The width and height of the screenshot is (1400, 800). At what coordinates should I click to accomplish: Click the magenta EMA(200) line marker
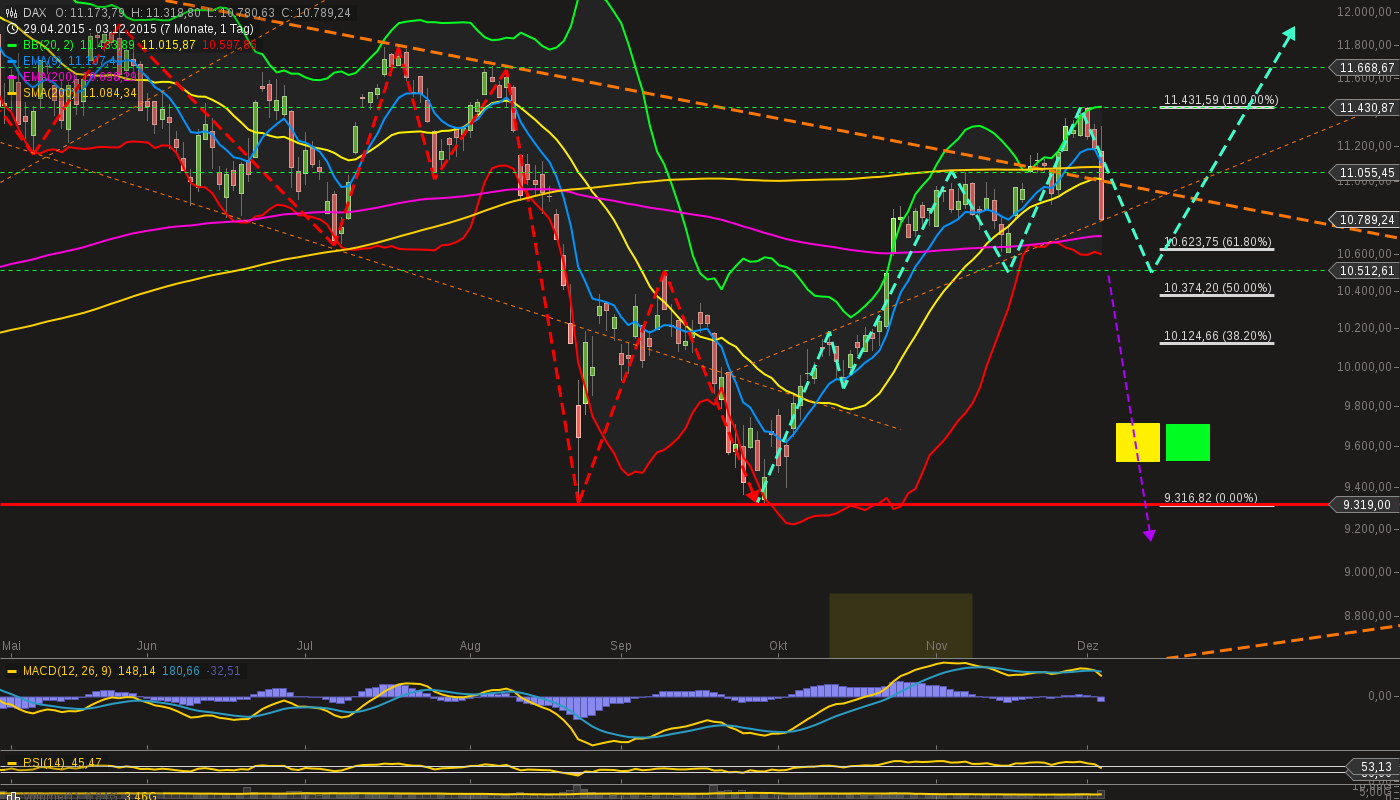point(12,77)
